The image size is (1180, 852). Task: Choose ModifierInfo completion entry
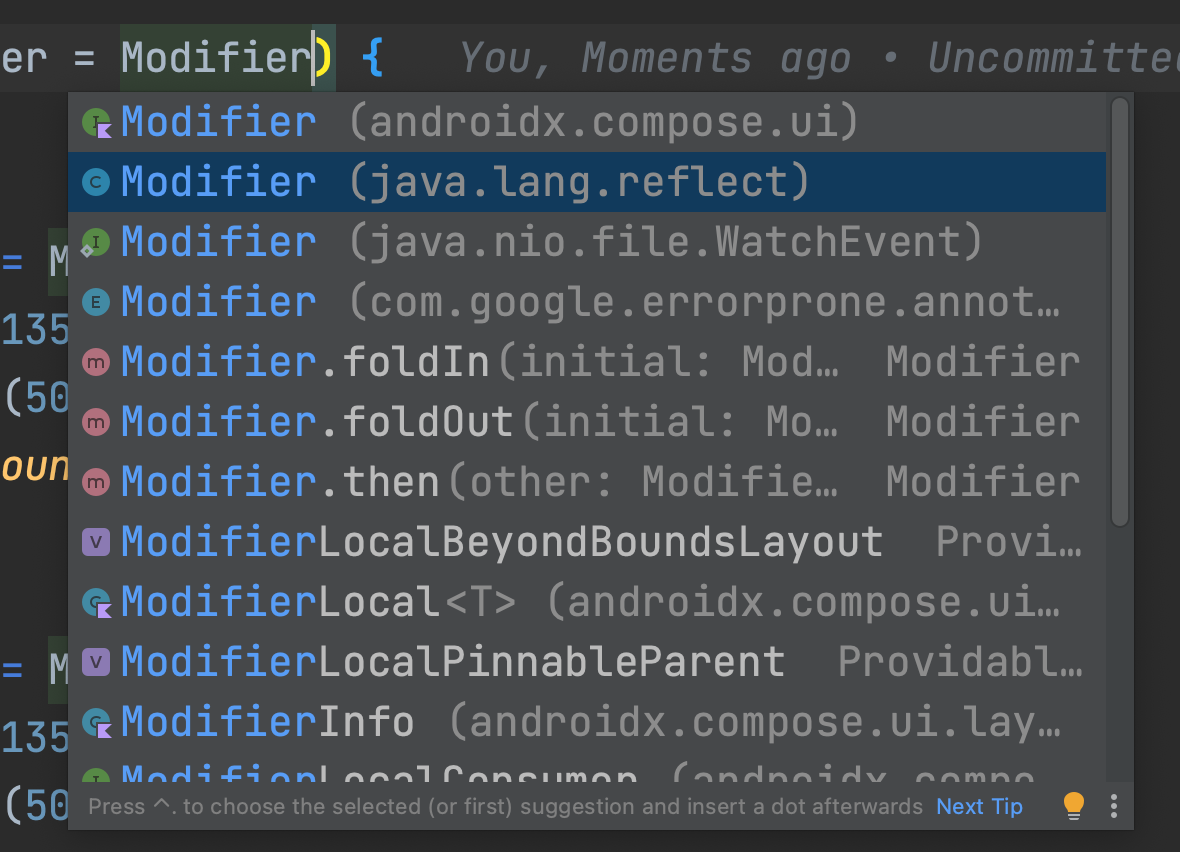[587, 722]
